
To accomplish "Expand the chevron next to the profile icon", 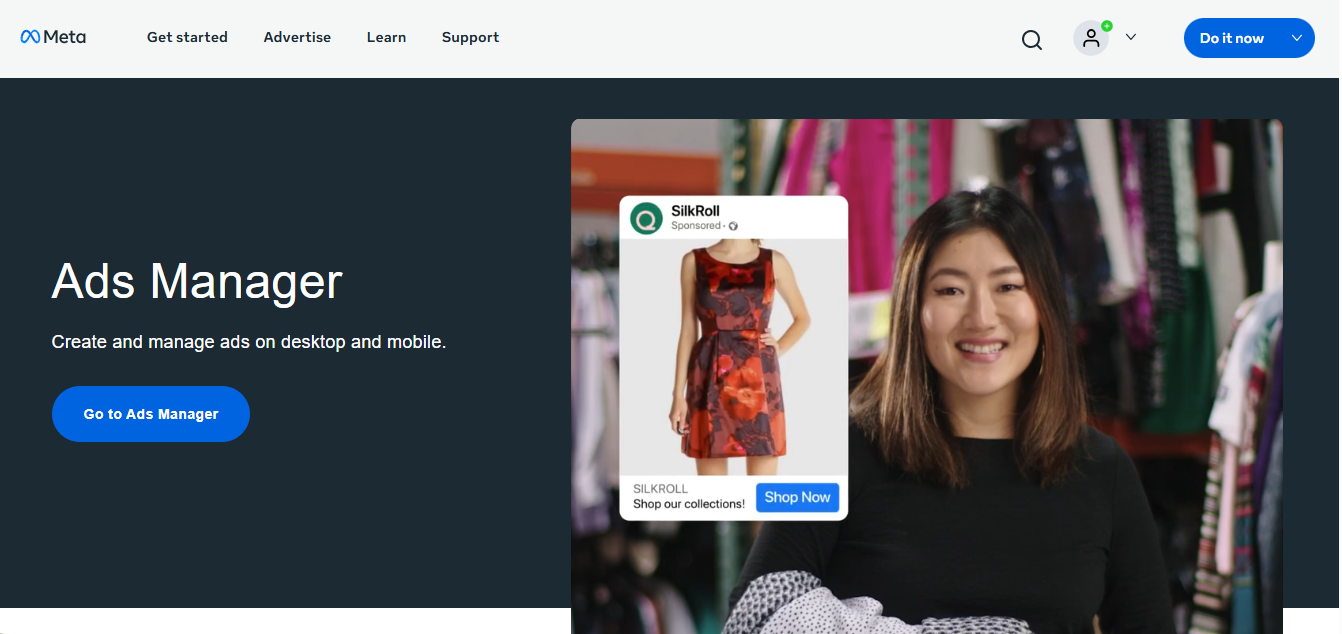I will [x=1130, y=38].
